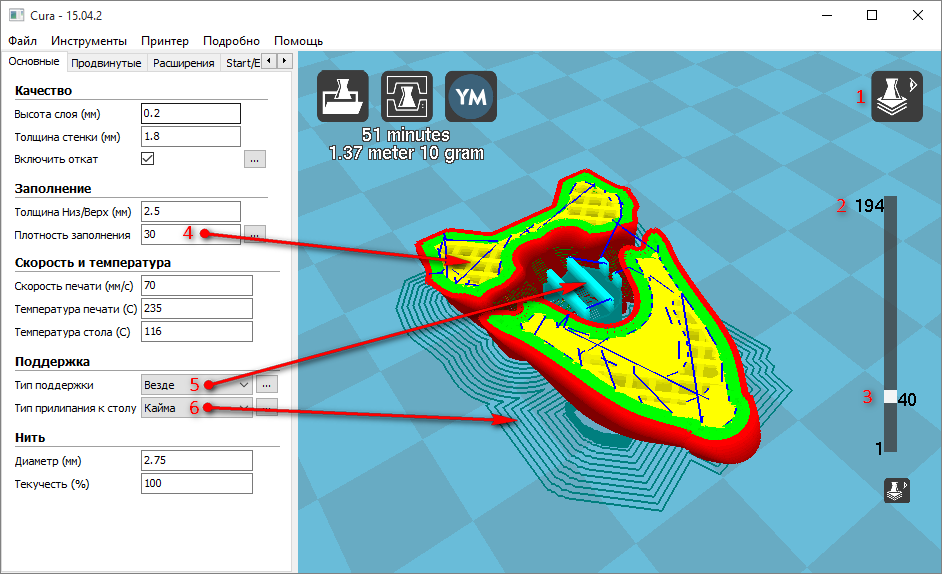
Task: Click the YM share button
Action: click(x=470, y=97)
